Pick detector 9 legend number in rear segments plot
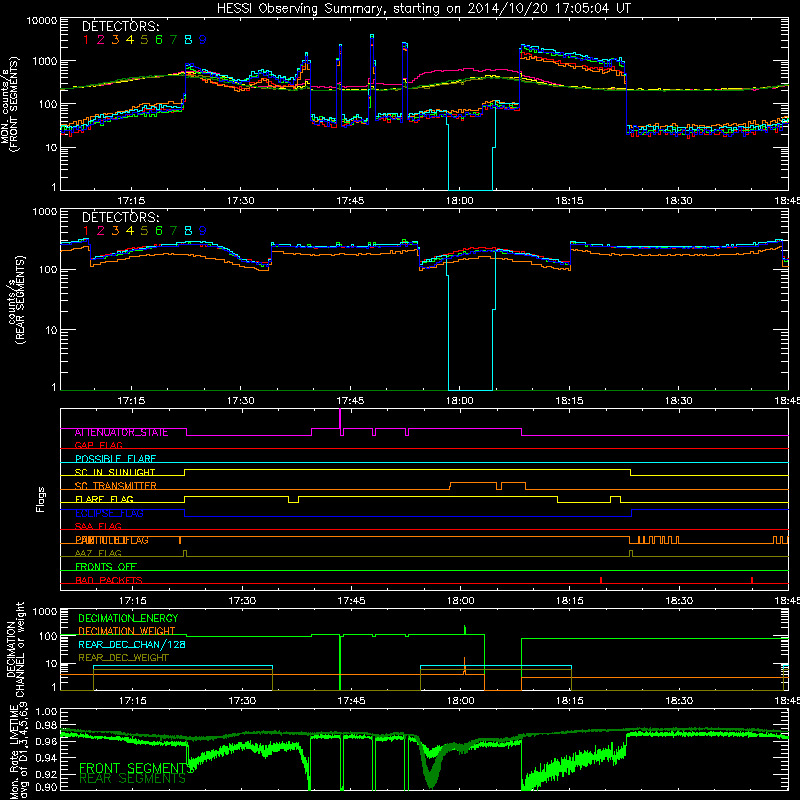 click(203, 231)
